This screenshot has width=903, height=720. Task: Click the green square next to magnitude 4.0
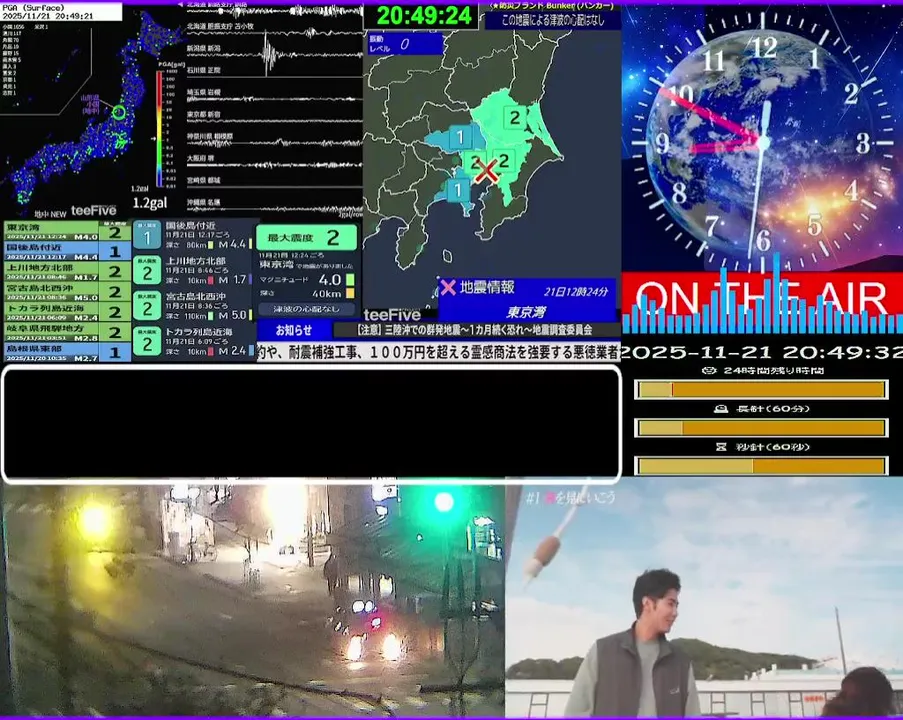[x=350, y=280]
